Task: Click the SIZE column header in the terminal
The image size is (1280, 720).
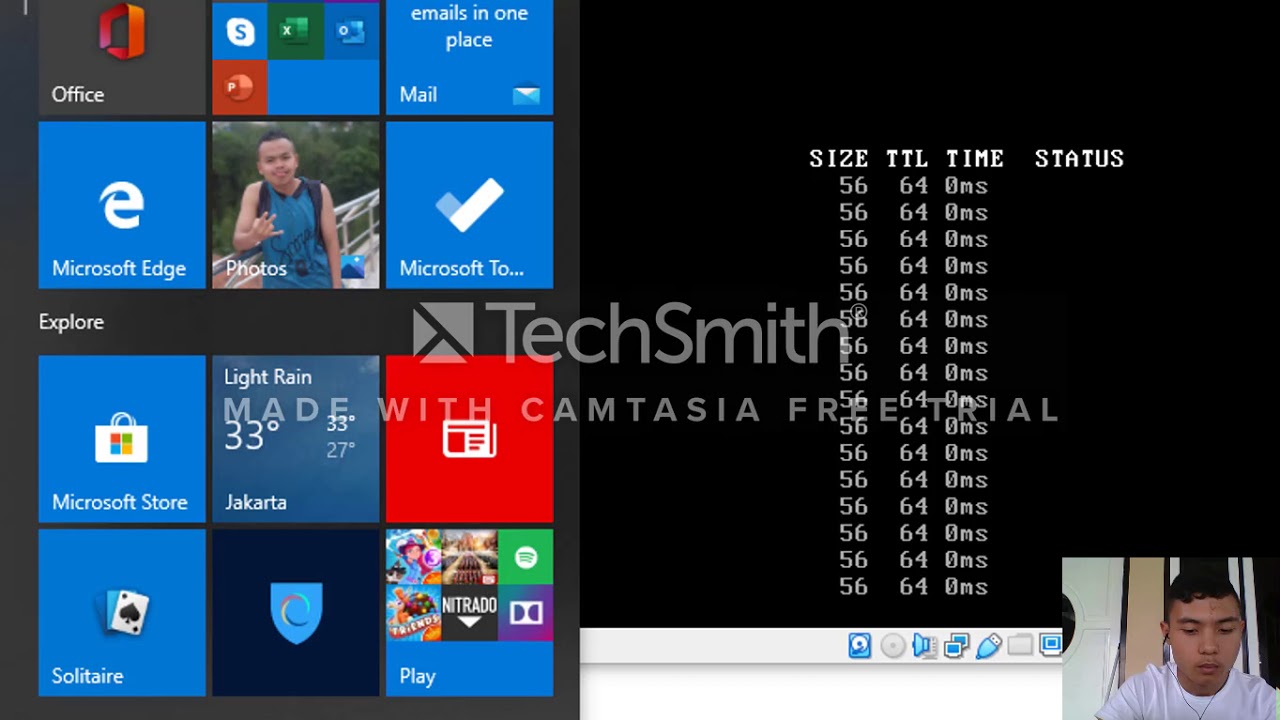Action: tap(838, 159)
